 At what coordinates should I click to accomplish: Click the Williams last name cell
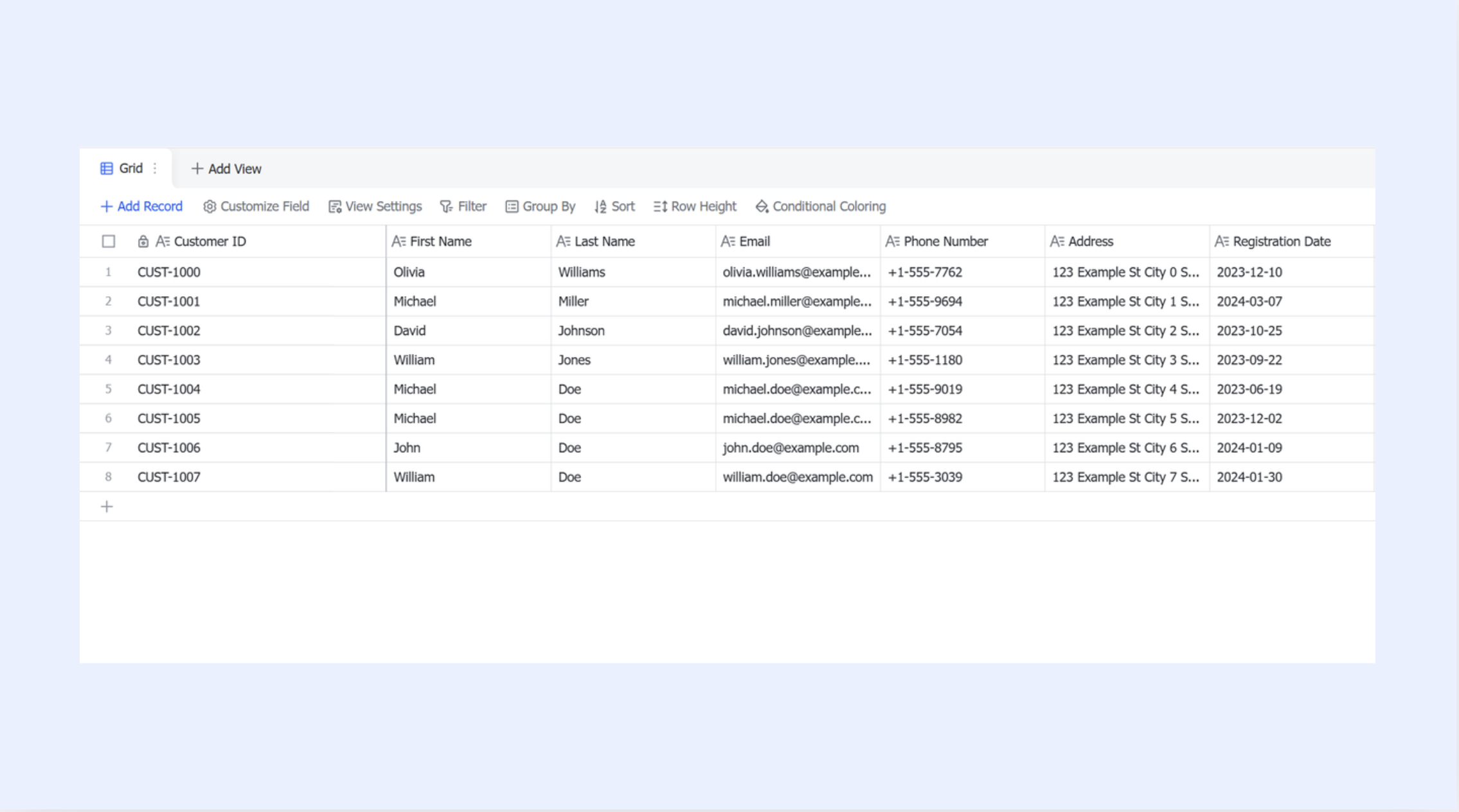coord(633,272)
